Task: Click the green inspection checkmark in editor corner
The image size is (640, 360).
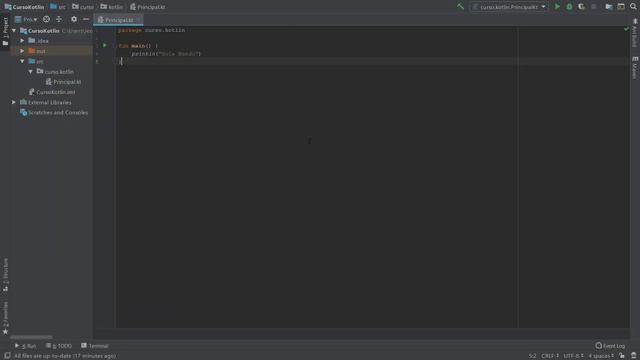Action: pos(626,29)
